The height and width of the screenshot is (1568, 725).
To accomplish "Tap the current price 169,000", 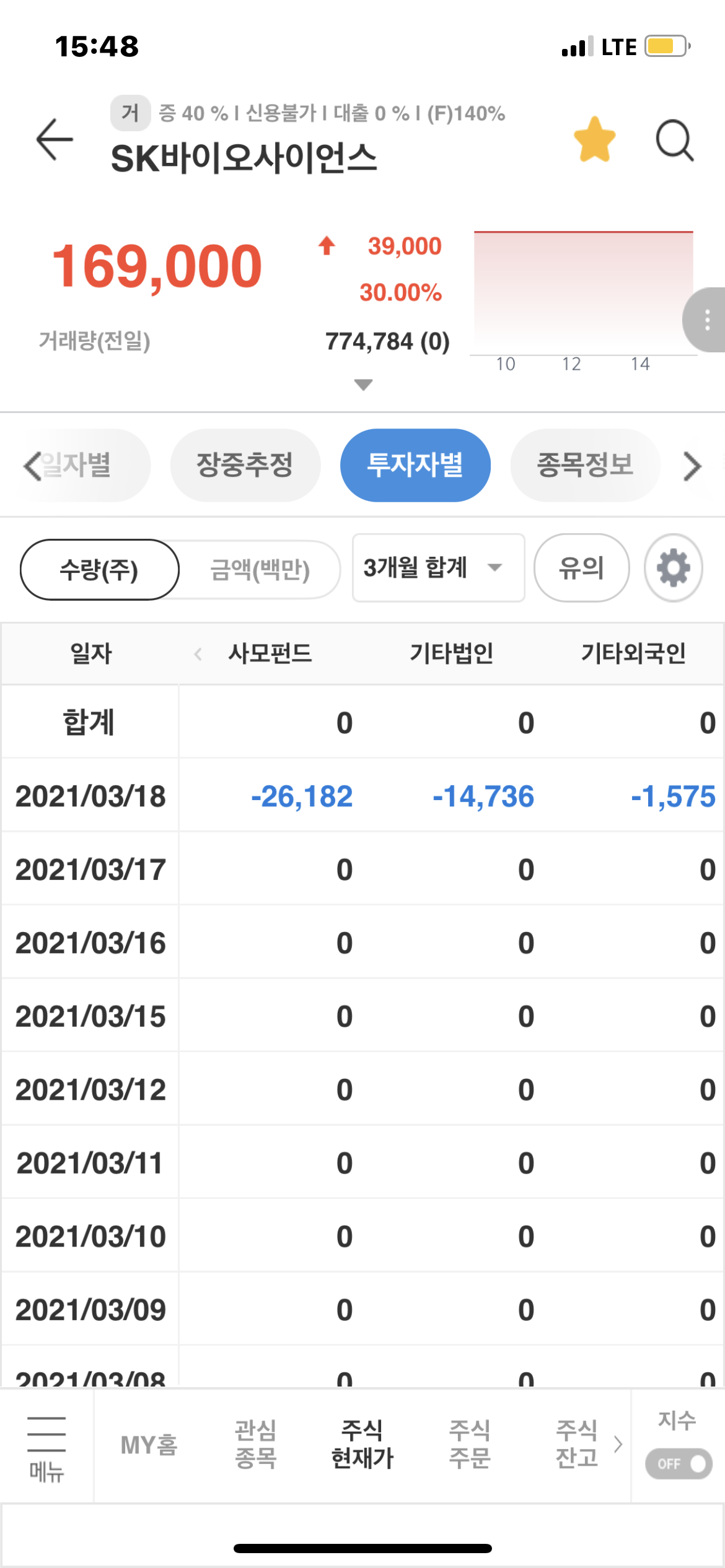I will click(157, 266).
